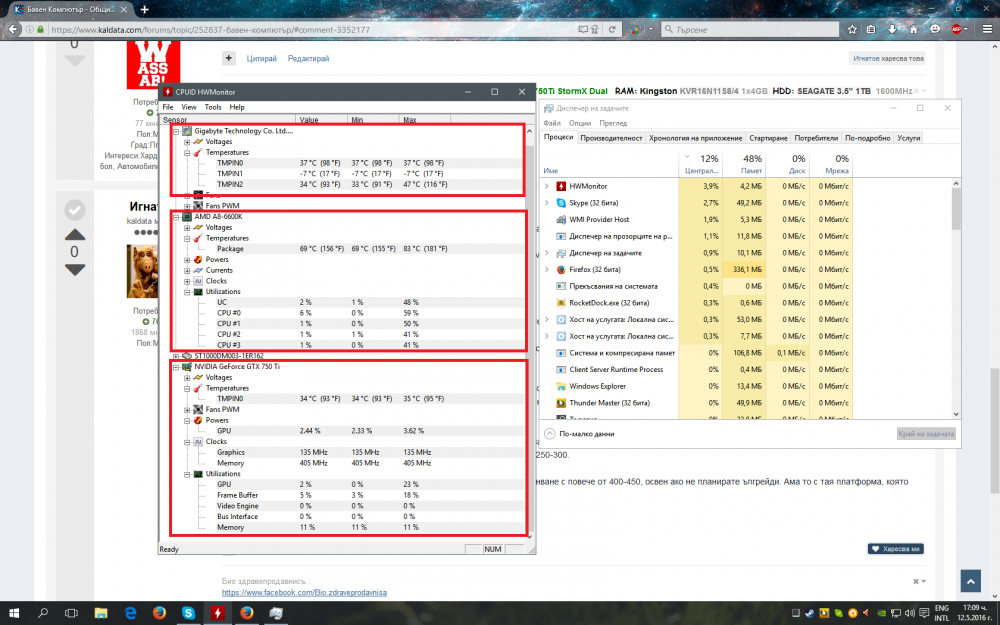Open HWMonitor Help menu

point(237,107)
